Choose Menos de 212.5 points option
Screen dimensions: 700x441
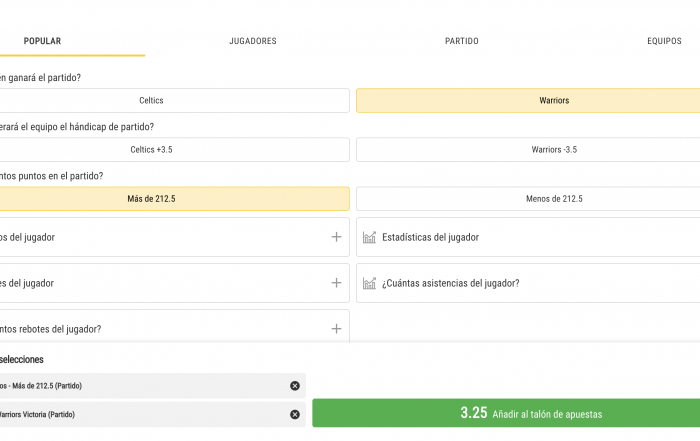(x=528, y=199)
